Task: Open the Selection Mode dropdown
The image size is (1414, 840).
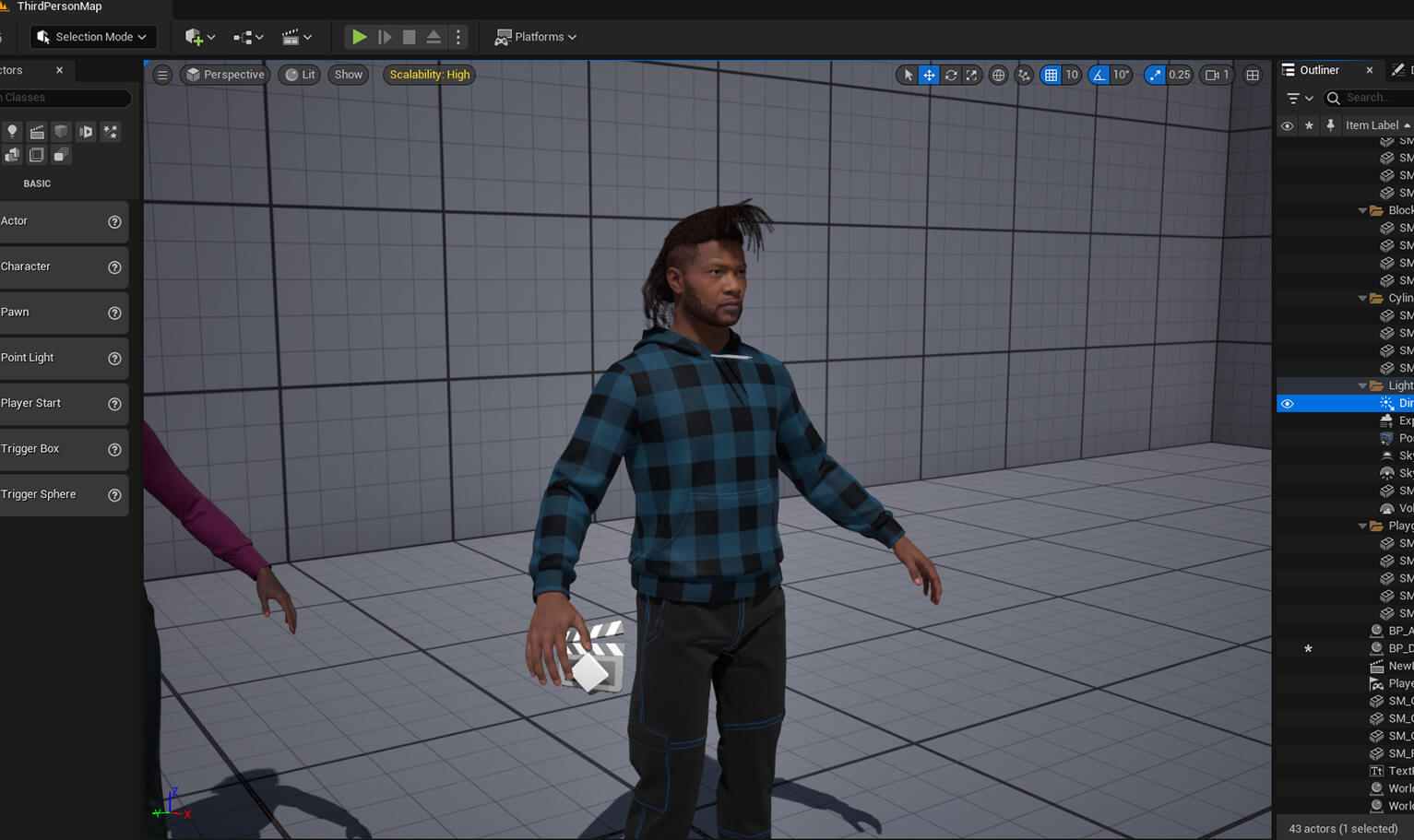Action: point(93,37)
